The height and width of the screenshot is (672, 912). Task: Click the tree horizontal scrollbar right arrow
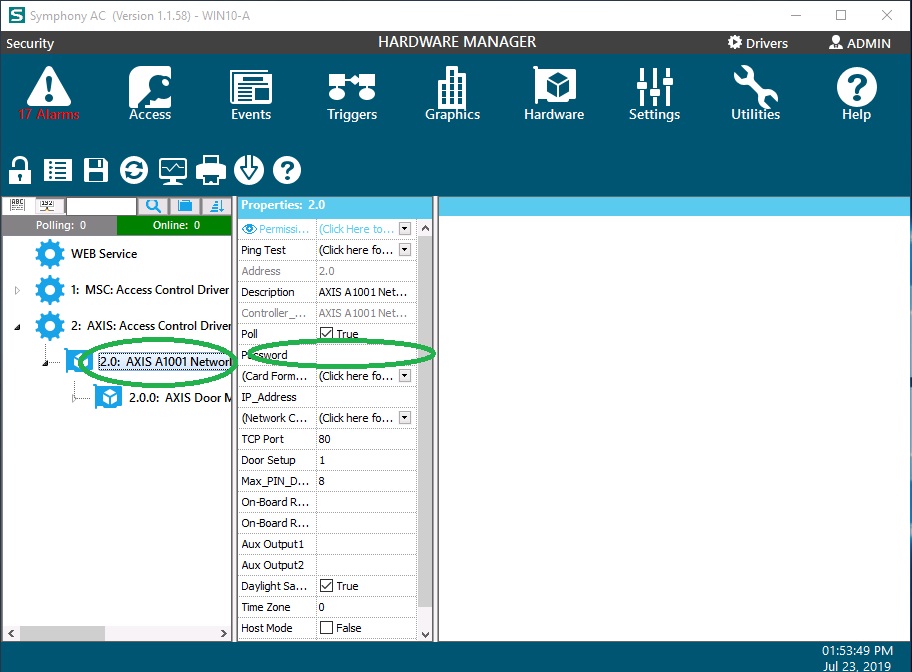(x=224, y=633)
